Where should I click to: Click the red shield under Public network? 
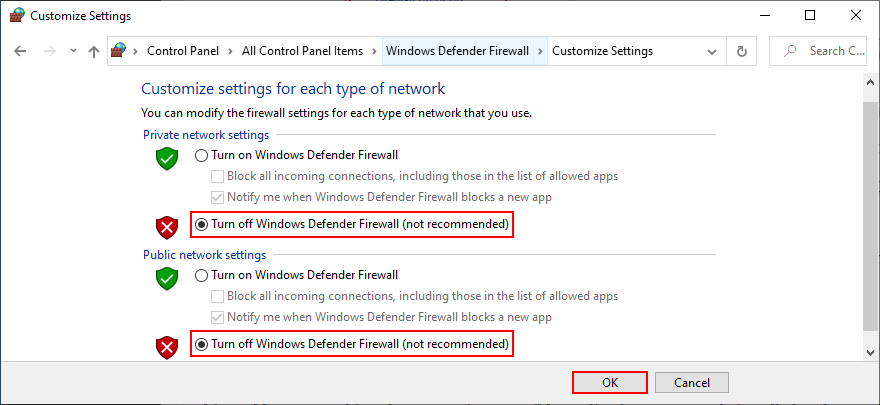click(x=166, y=347)
